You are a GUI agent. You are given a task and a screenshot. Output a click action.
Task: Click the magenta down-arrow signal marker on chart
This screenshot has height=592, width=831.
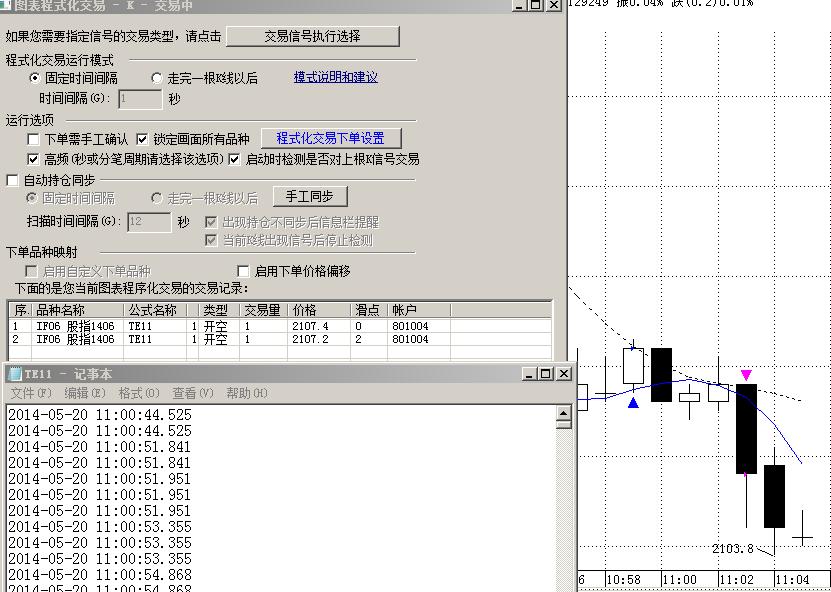tap(746, 375)
